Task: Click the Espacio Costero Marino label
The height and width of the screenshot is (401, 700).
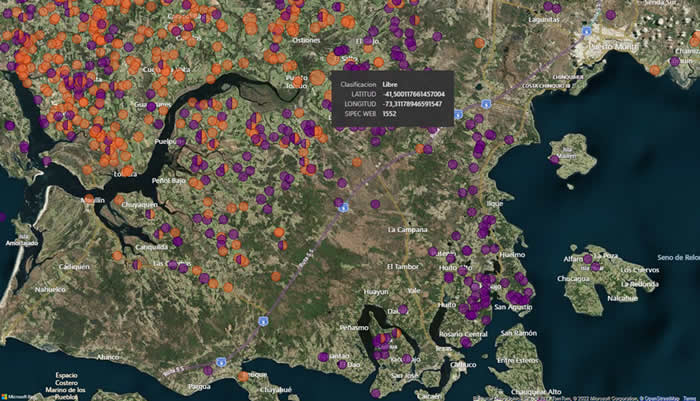Action: (66, 383)
